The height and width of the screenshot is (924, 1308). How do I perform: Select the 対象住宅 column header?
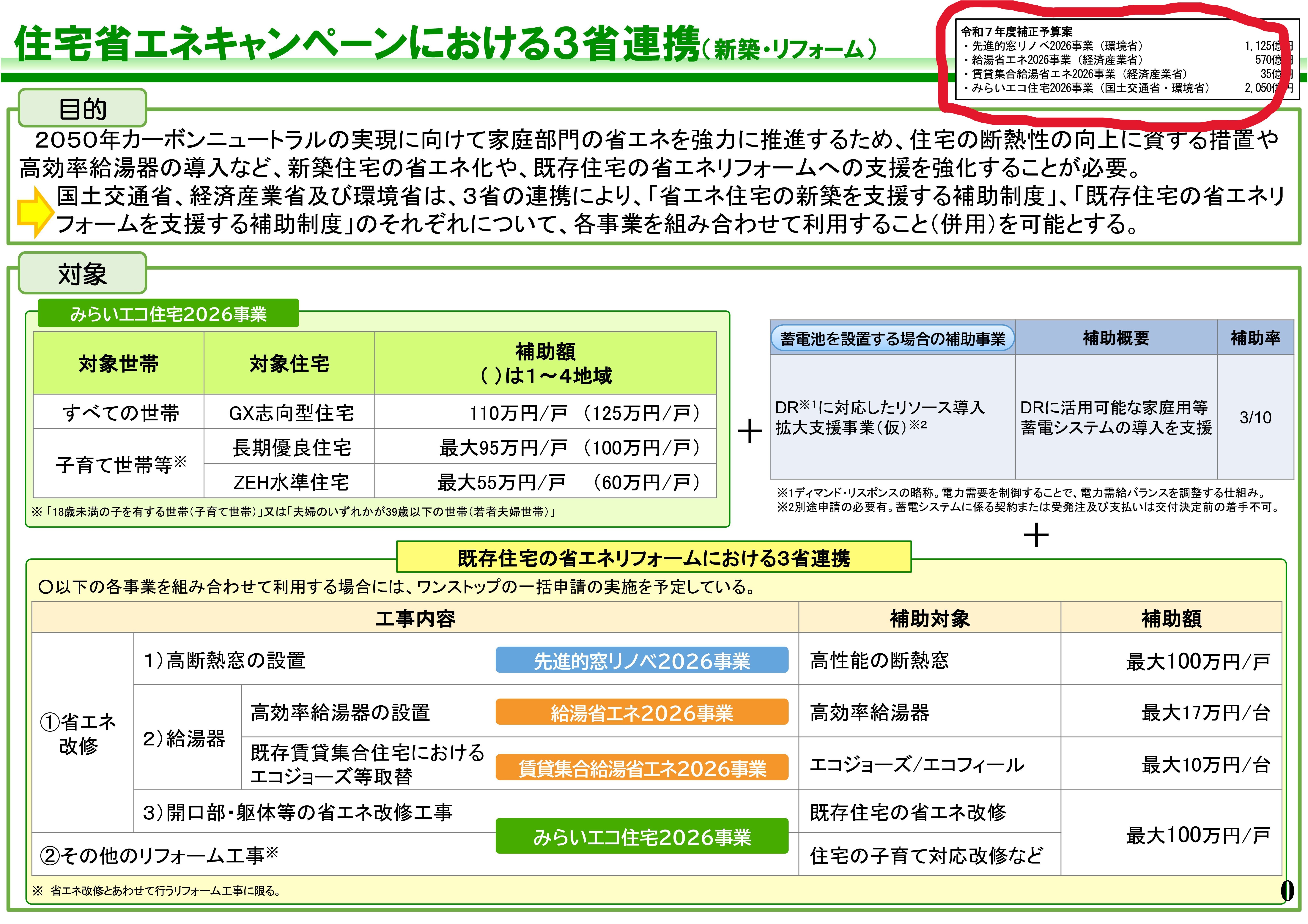point(289,363)
